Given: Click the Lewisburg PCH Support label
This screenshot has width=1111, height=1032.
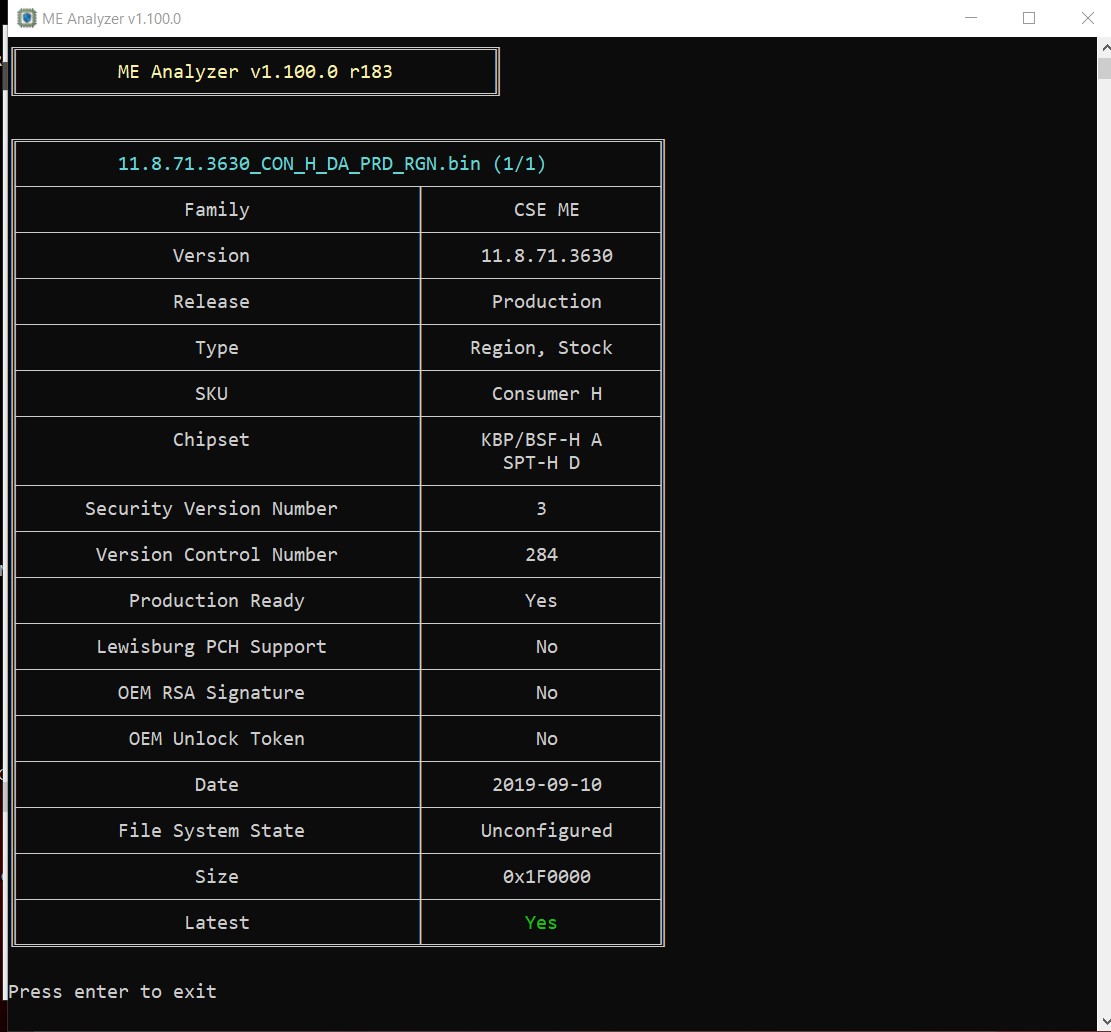Looking at the screenshot, I should click(x=211, y=647).
